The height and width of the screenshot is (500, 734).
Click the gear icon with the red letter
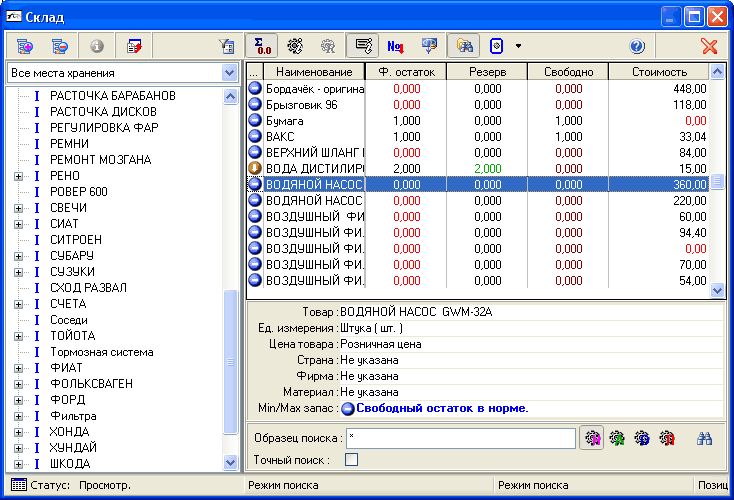[x=667, y=438]
